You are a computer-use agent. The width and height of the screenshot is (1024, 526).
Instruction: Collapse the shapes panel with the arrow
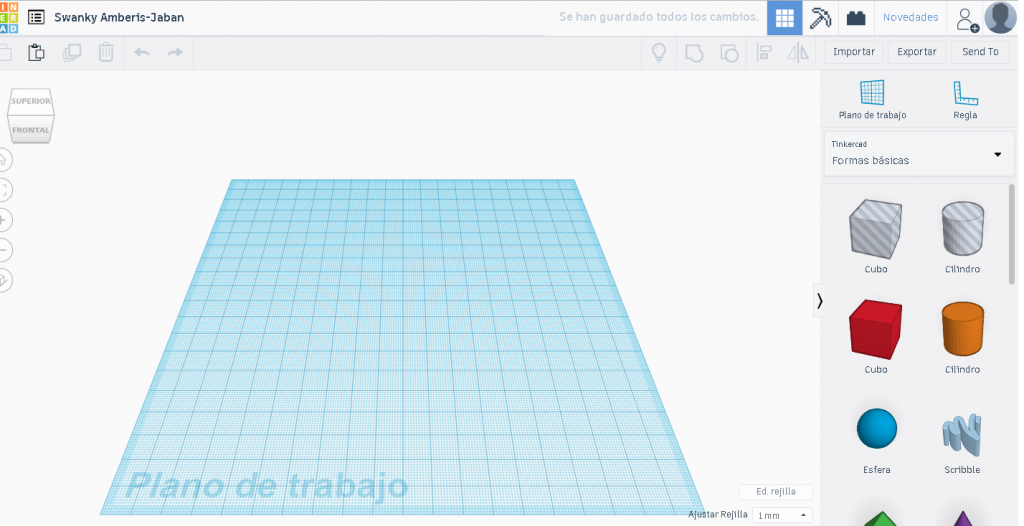point(819,300)
